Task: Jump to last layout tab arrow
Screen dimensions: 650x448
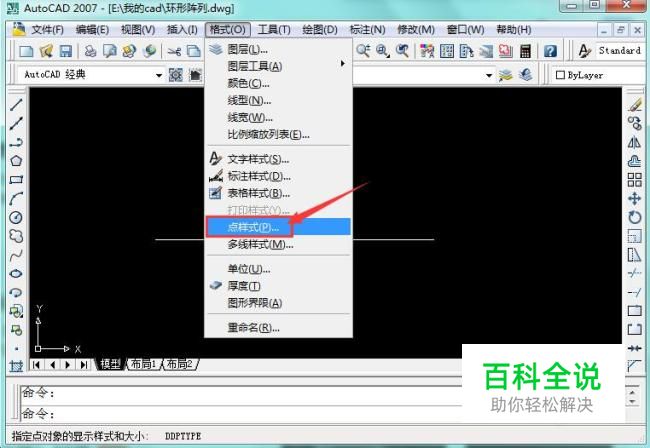Action: [84, 365]
